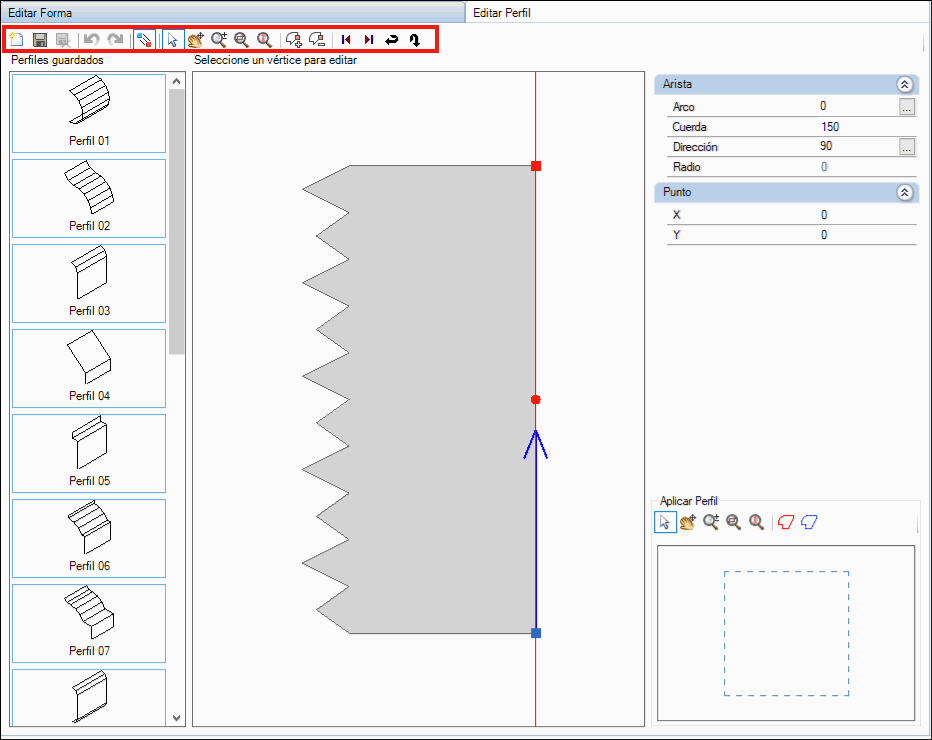Select the pan hand tool in top toolbar

195,40
